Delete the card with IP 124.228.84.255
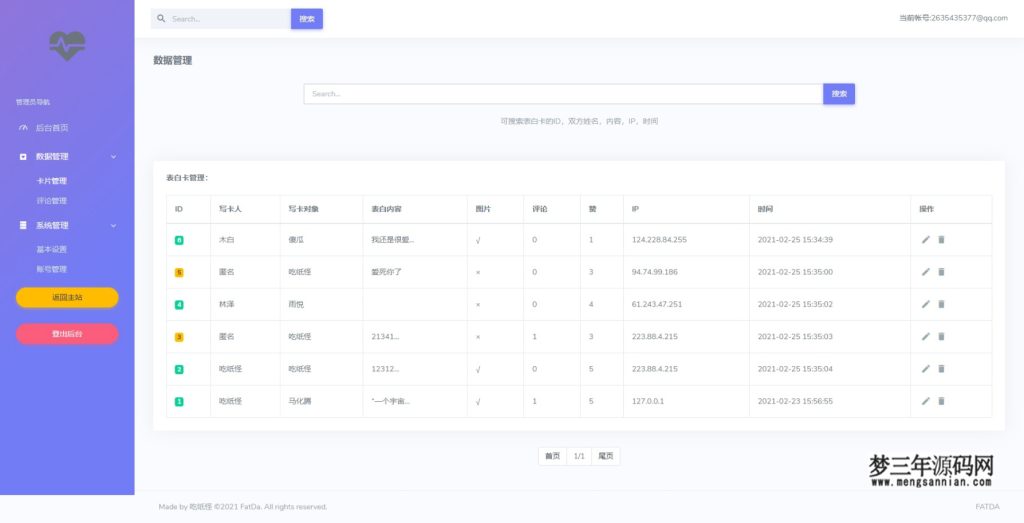Screen dimensions: 1024x523 coord(941,240)
